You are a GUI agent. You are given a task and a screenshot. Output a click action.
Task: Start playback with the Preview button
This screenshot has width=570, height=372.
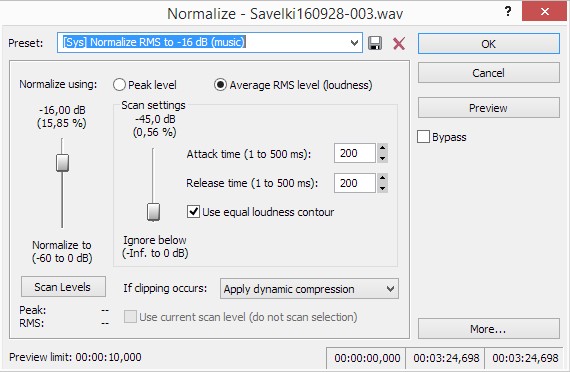tap(489, 108)
